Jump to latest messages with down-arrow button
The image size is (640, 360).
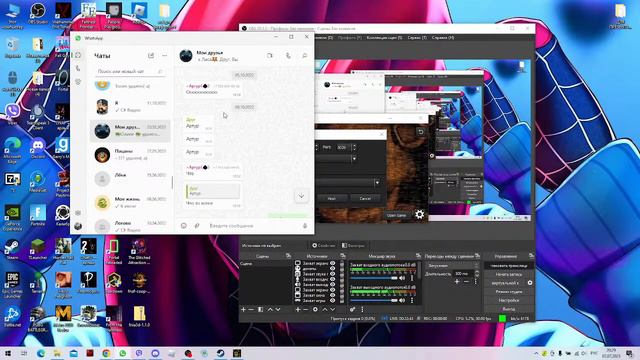pyautogui.click(x=301, y=196)
